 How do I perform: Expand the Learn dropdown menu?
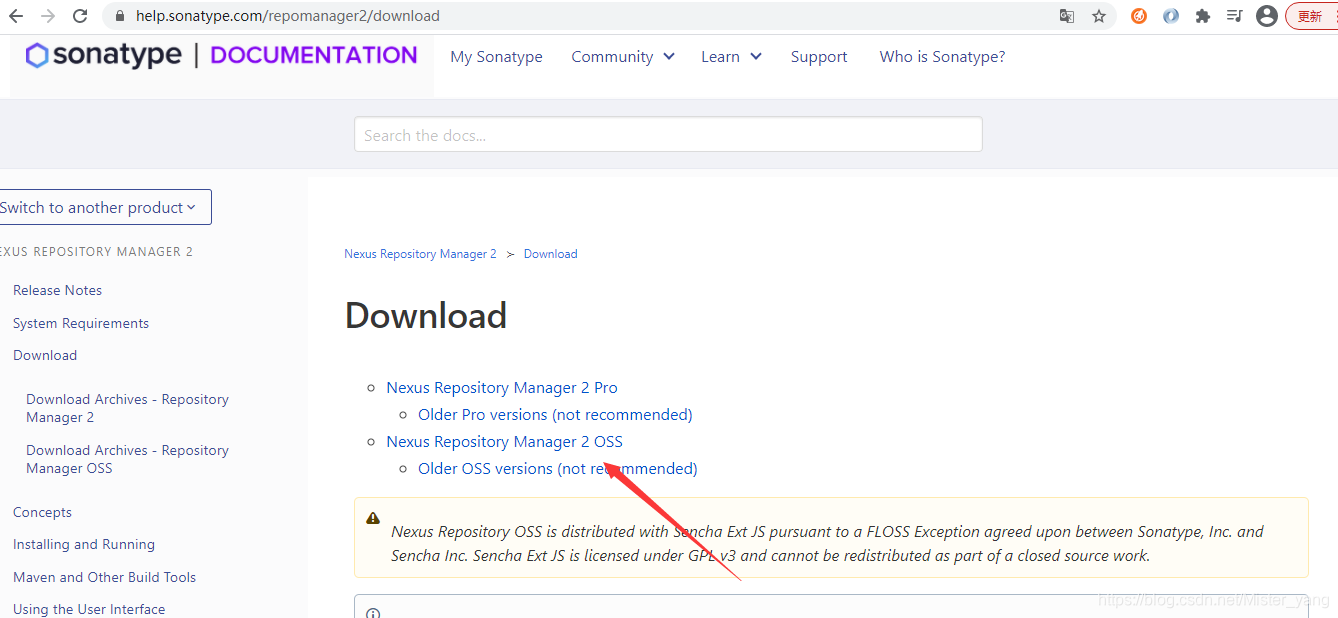click(x=731, y=57)
